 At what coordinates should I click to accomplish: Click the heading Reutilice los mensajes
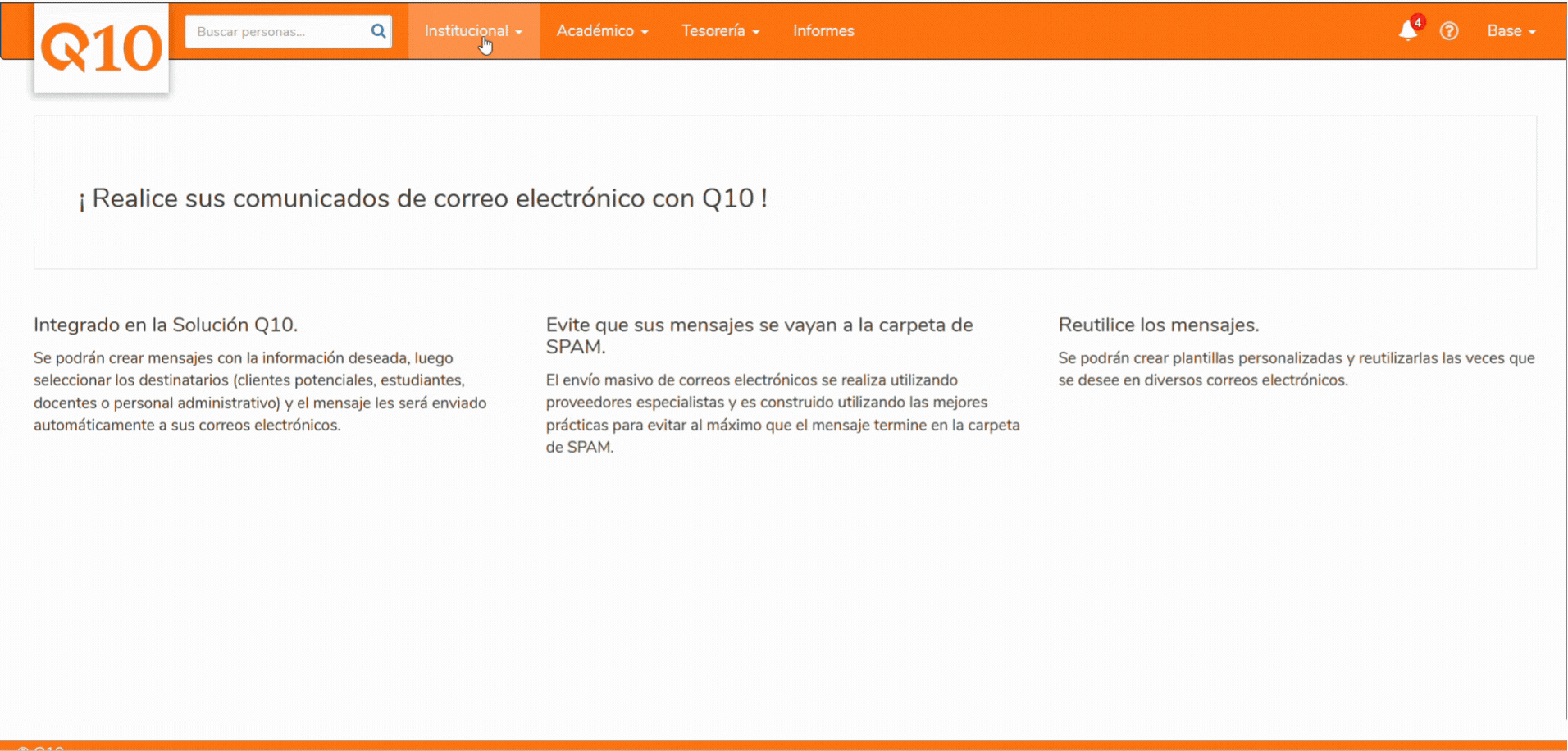tap(1158, 325)
